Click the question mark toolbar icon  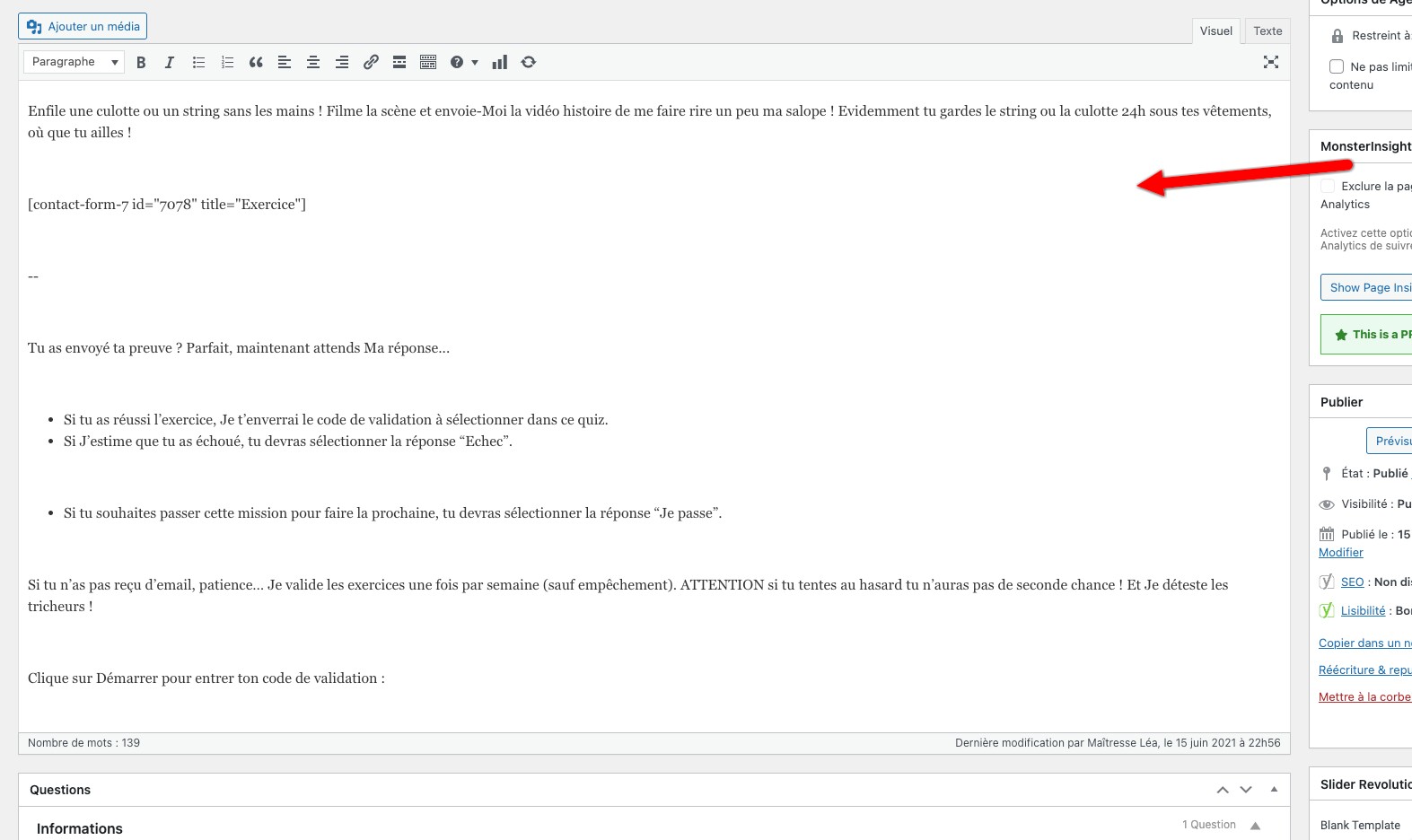tap(457, 62)
